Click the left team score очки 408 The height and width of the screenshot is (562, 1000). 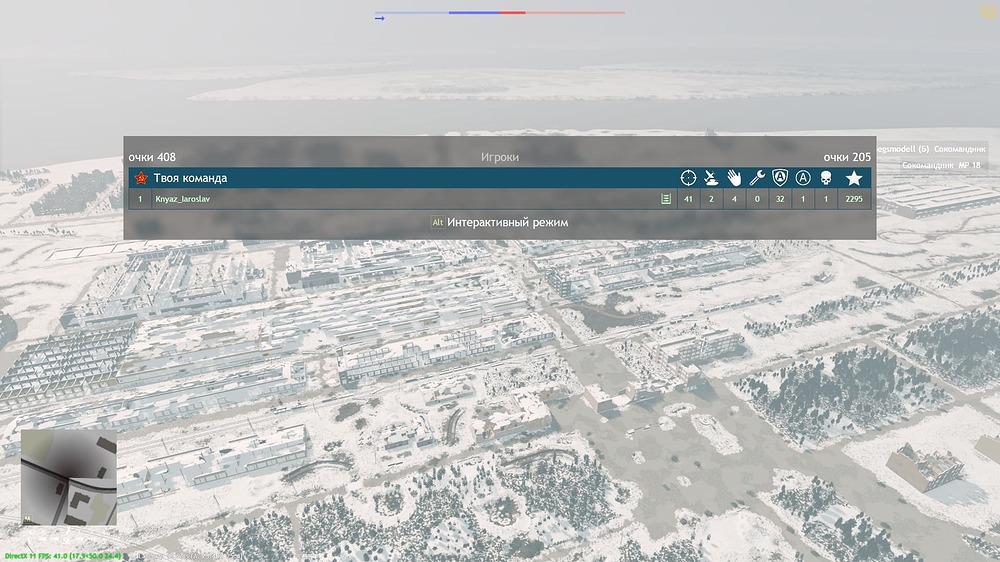click(x=152, y=157)
